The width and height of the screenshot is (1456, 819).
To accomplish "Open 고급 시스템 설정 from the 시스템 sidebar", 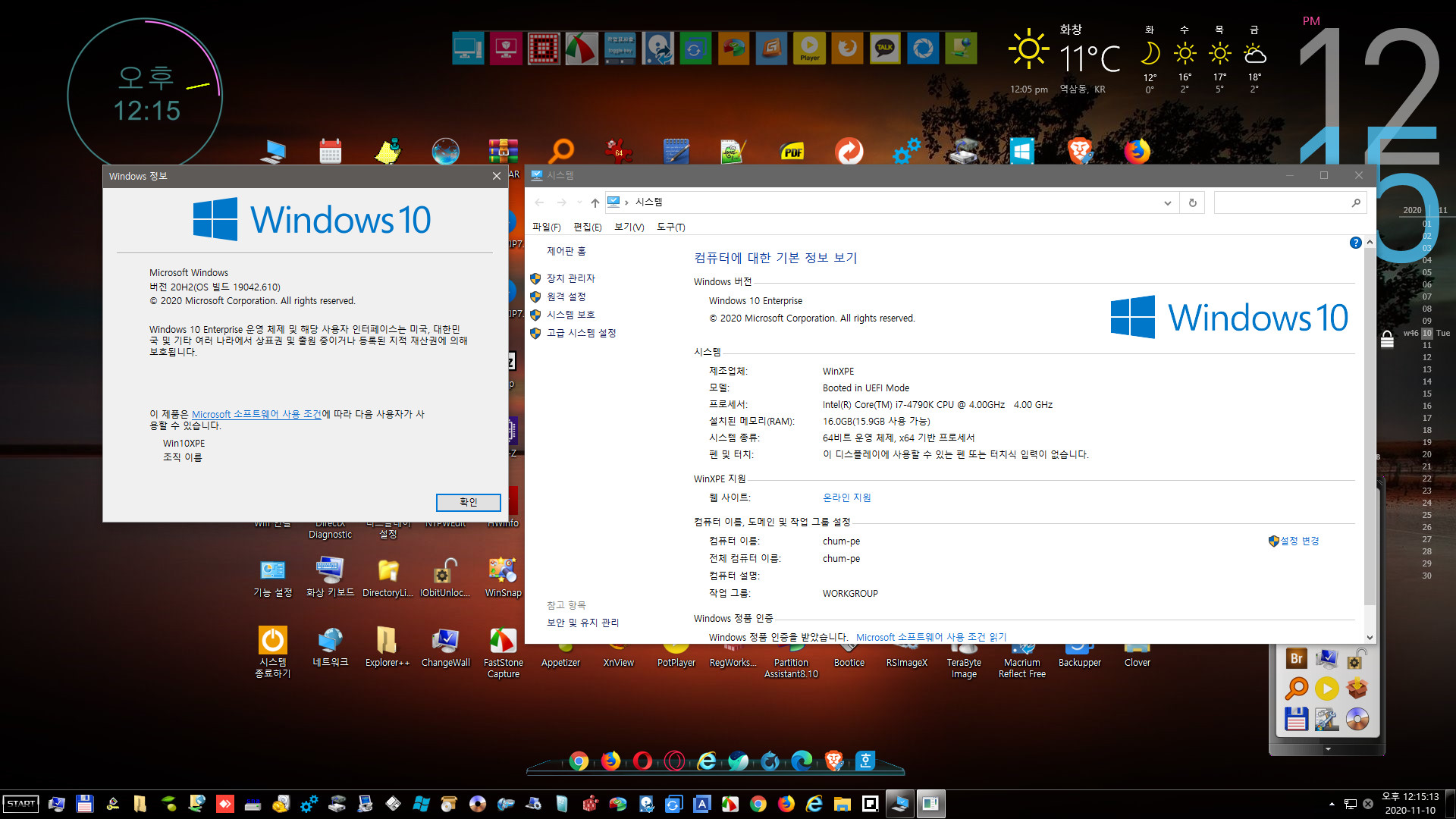I will (x=581, y=333).
